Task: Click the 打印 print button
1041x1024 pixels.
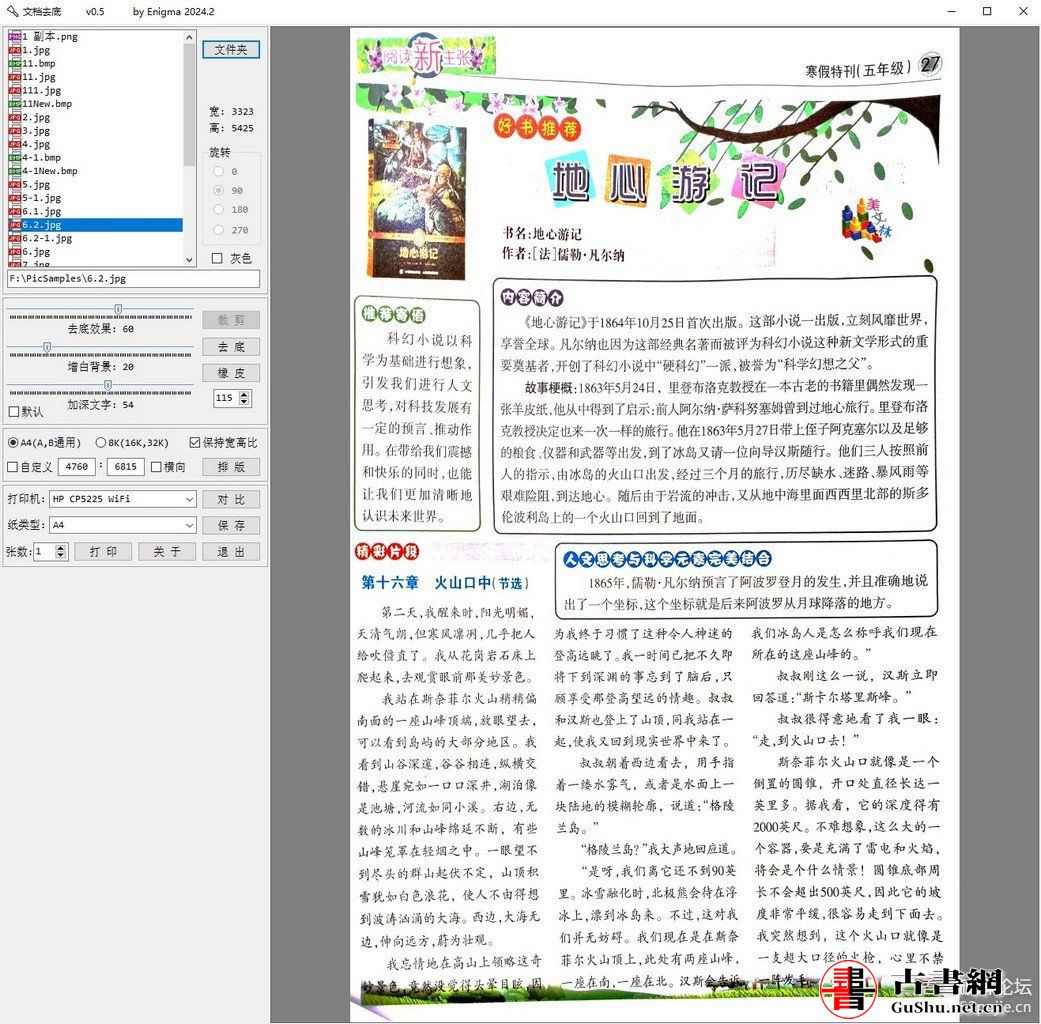Action: 104,551
